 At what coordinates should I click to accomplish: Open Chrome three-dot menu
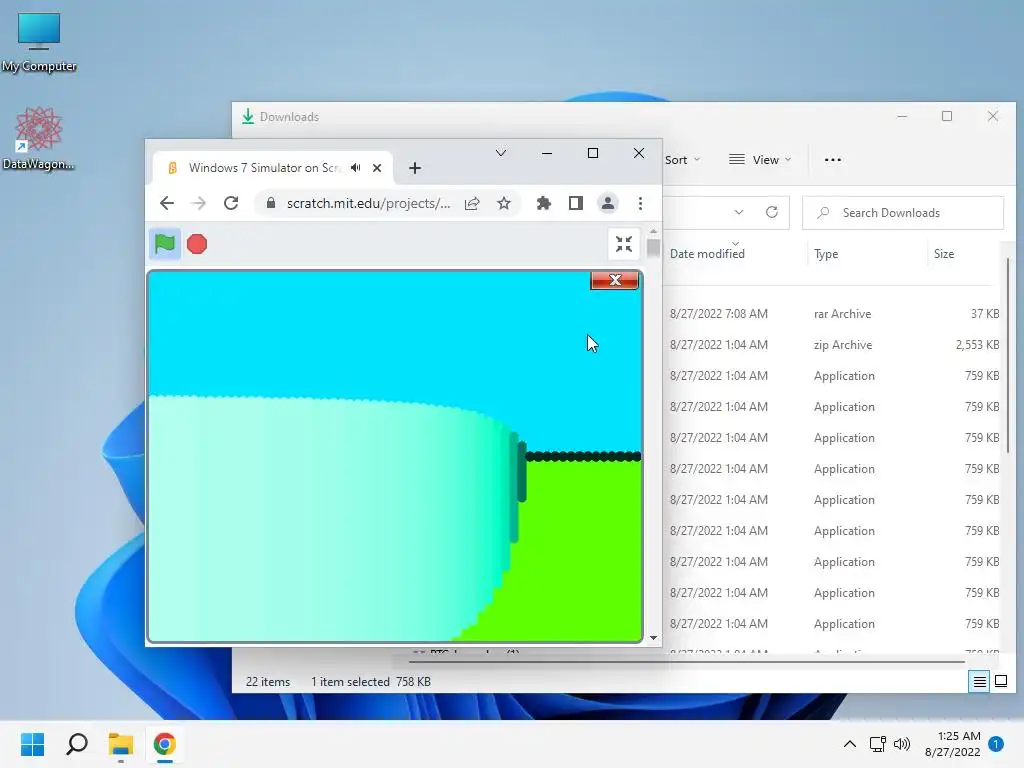(x=640, y=203)
